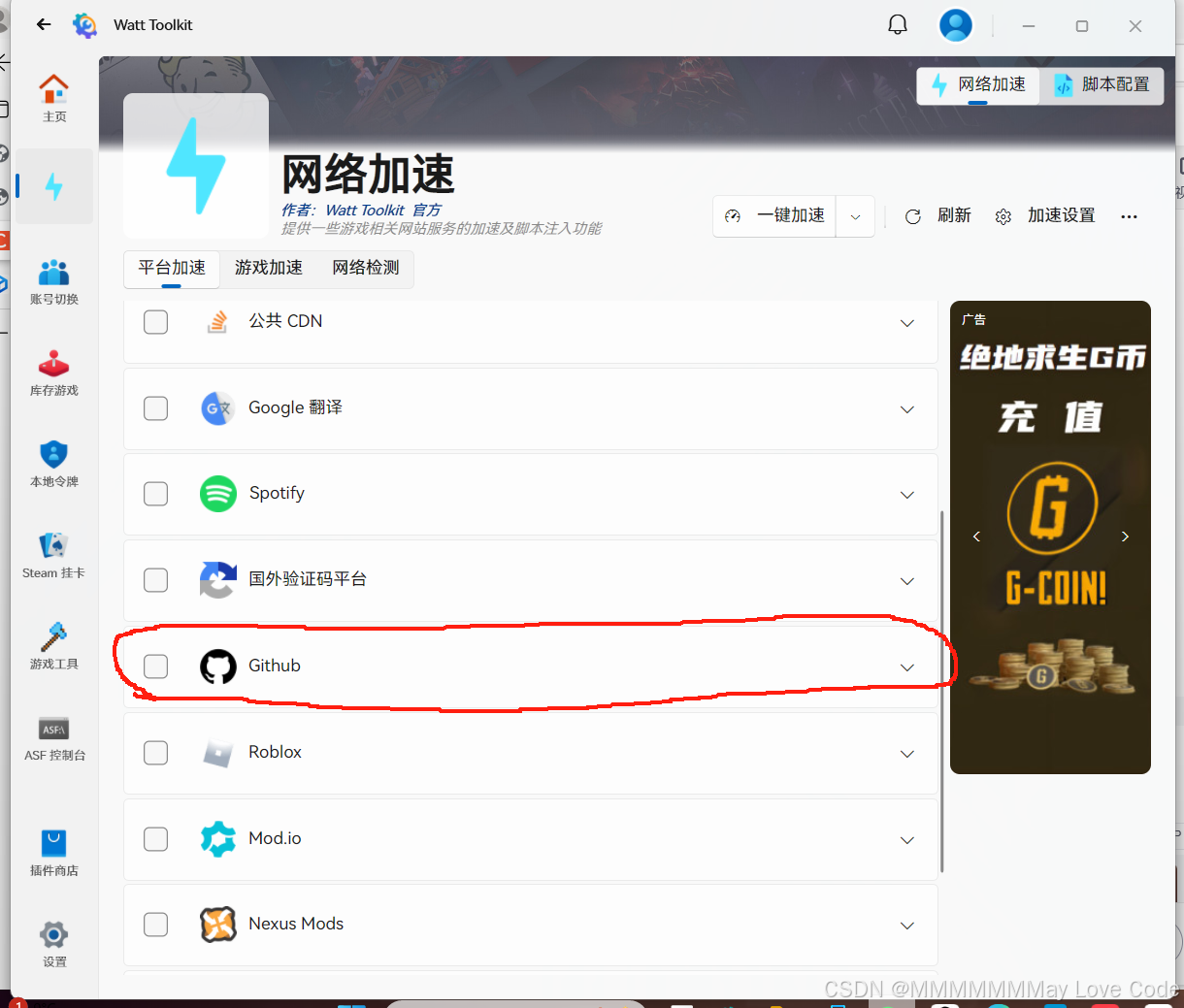This screenshot has height=1008, width=1184.
Task: Open the user account avatar
Action: click(x=956, y=25)
